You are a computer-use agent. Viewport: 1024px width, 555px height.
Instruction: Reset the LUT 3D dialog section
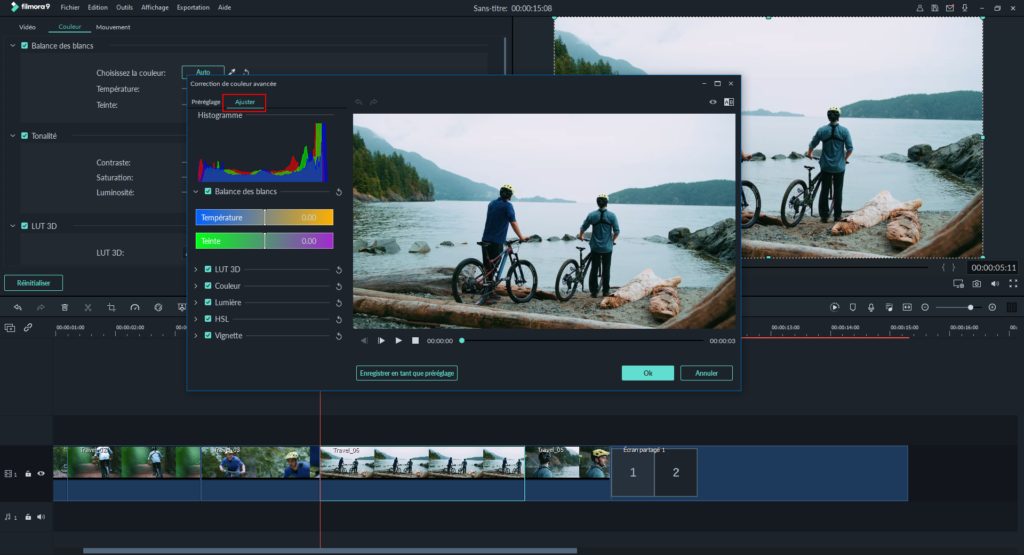339,270
